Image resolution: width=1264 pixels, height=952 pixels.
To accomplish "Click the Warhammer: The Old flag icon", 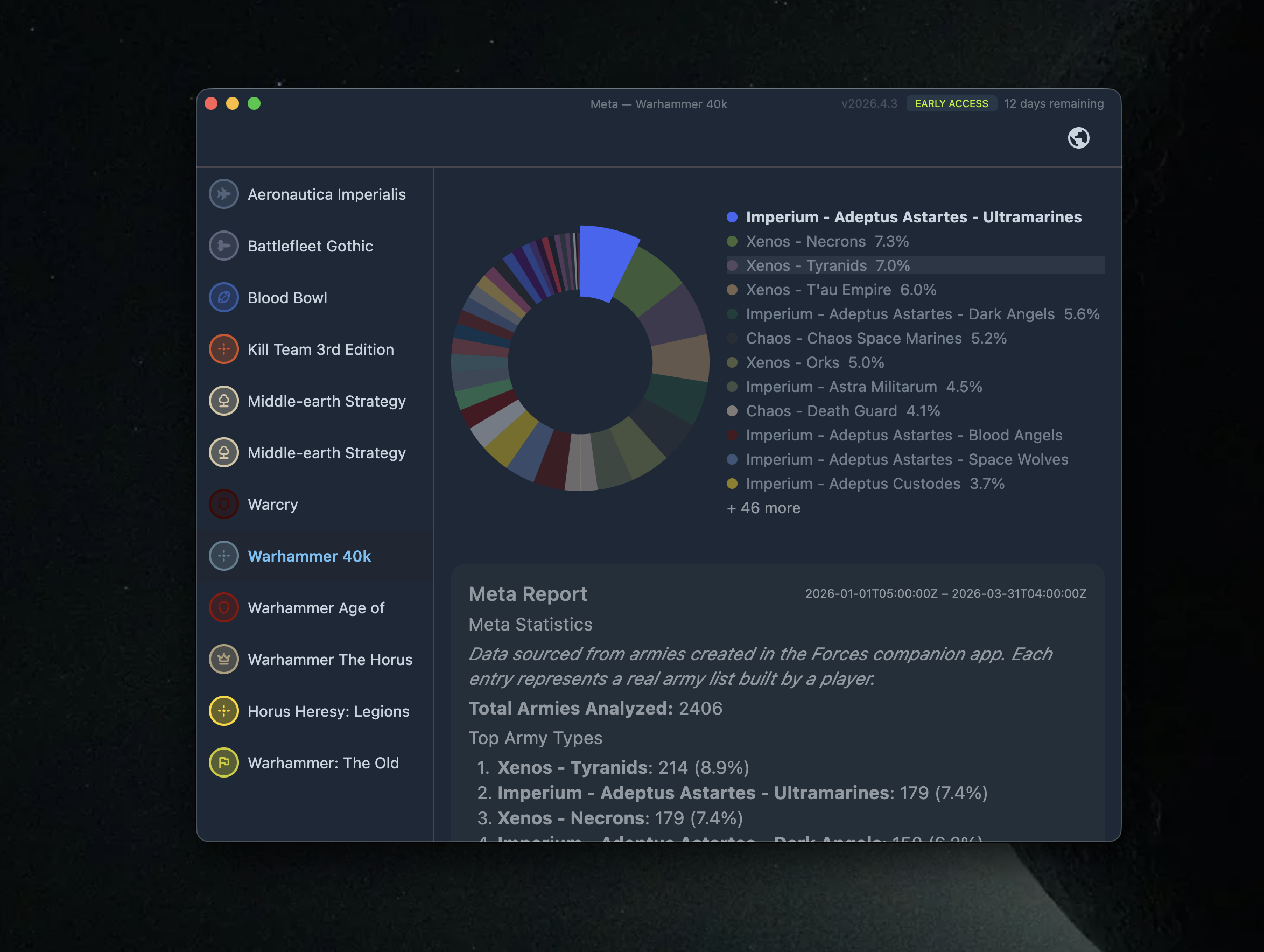I will point(223,763).
